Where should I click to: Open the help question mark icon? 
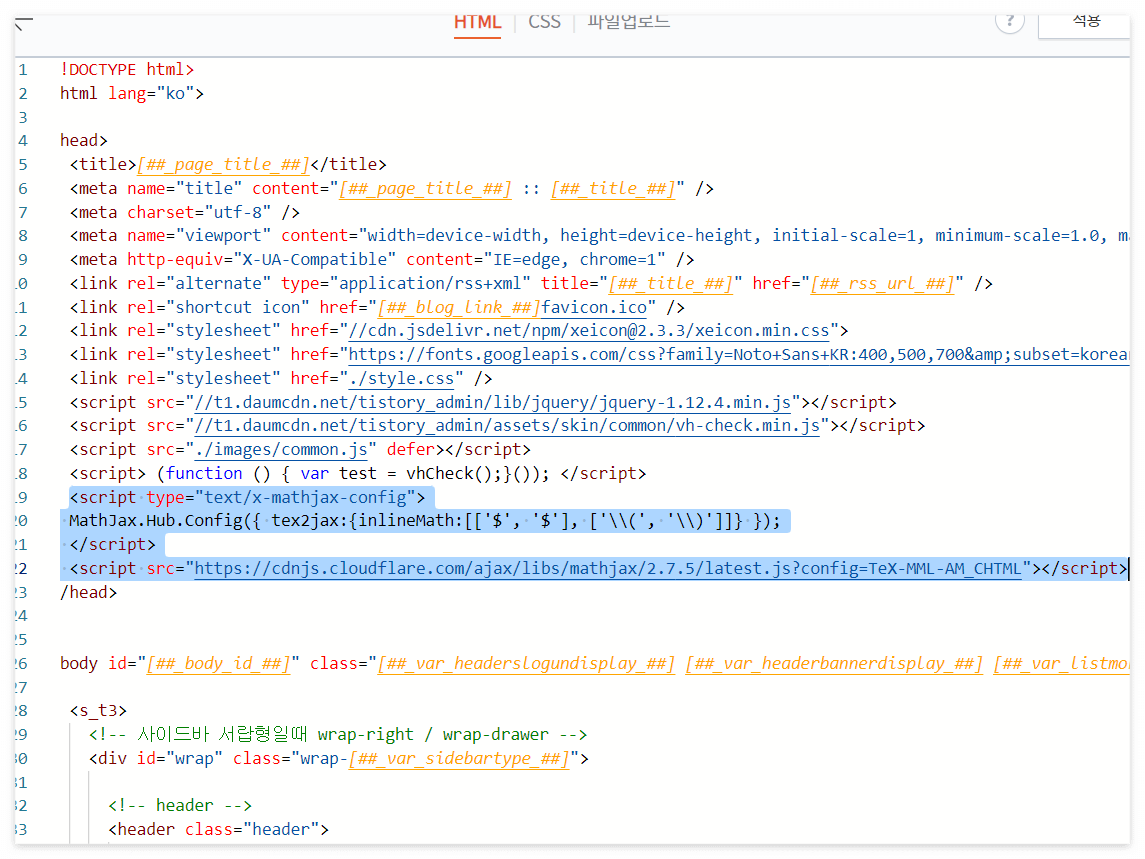[1010, 22]
